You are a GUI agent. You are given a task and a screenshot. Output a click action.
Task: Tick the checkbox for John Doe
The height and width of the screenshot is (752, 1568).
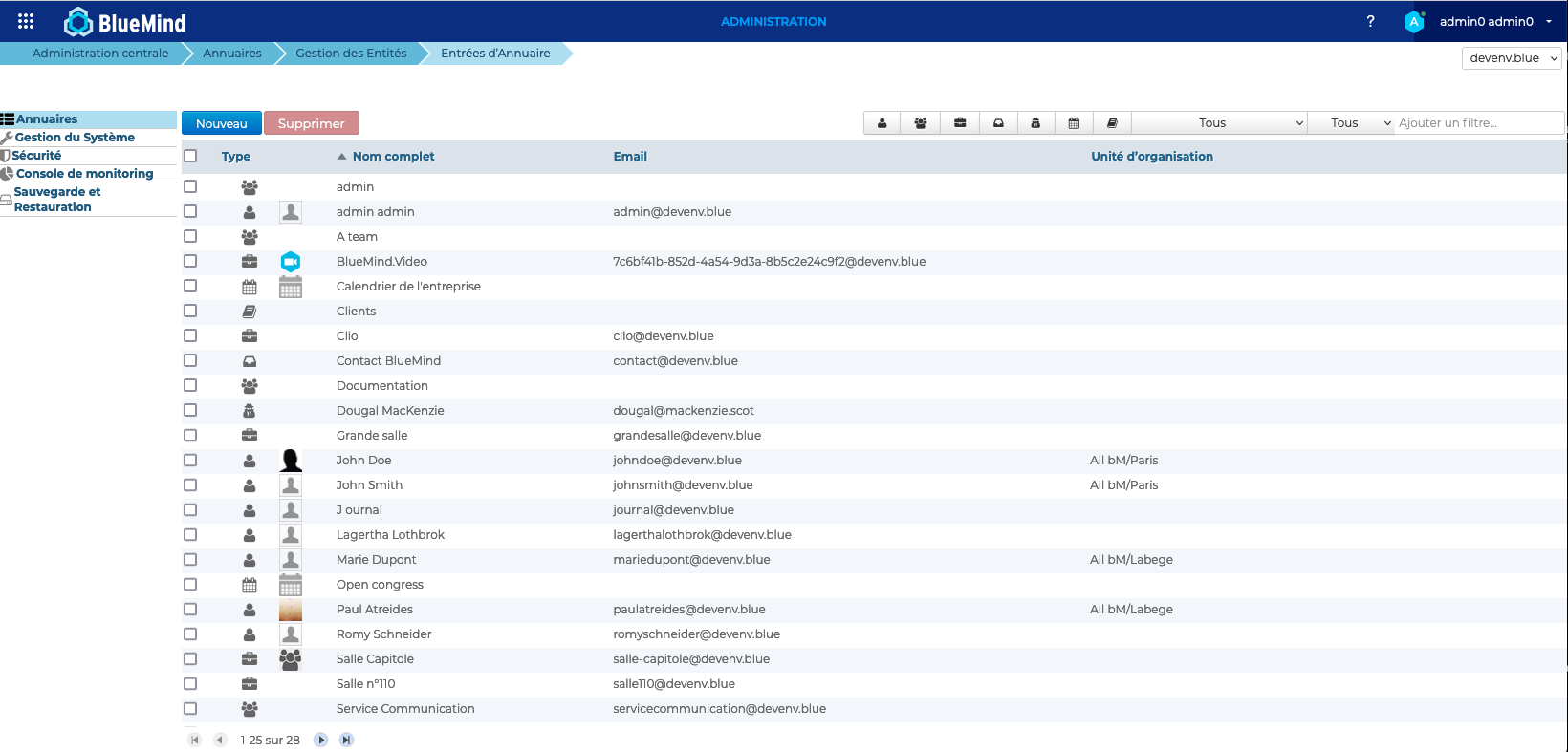point(190,460)
